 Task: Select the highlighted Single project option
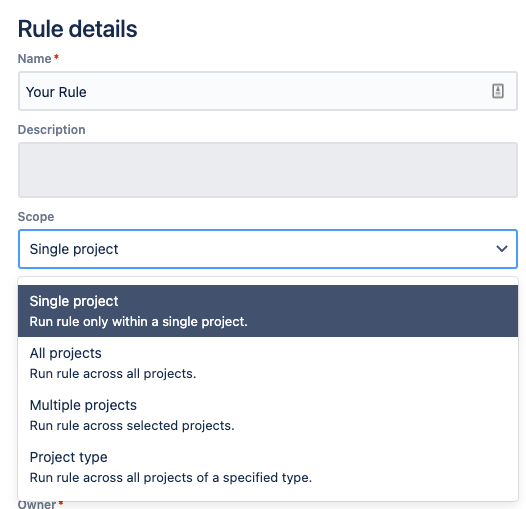coord(268,311)
